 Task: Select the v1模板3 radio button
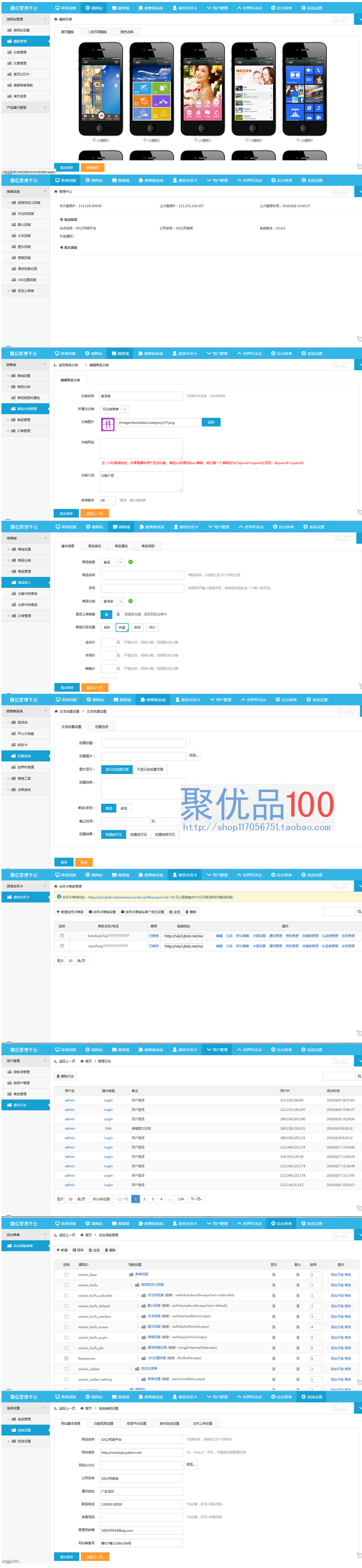tap(196, 140)
